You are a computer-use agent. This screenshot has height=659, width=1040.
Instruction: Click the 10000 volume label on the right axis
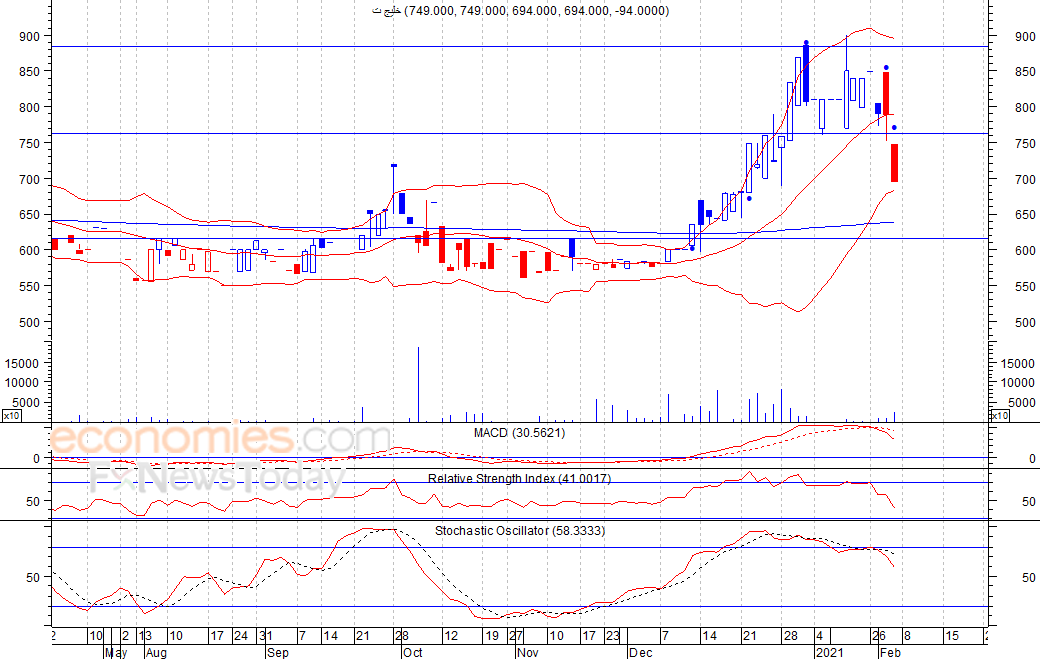coord(1018,383)
